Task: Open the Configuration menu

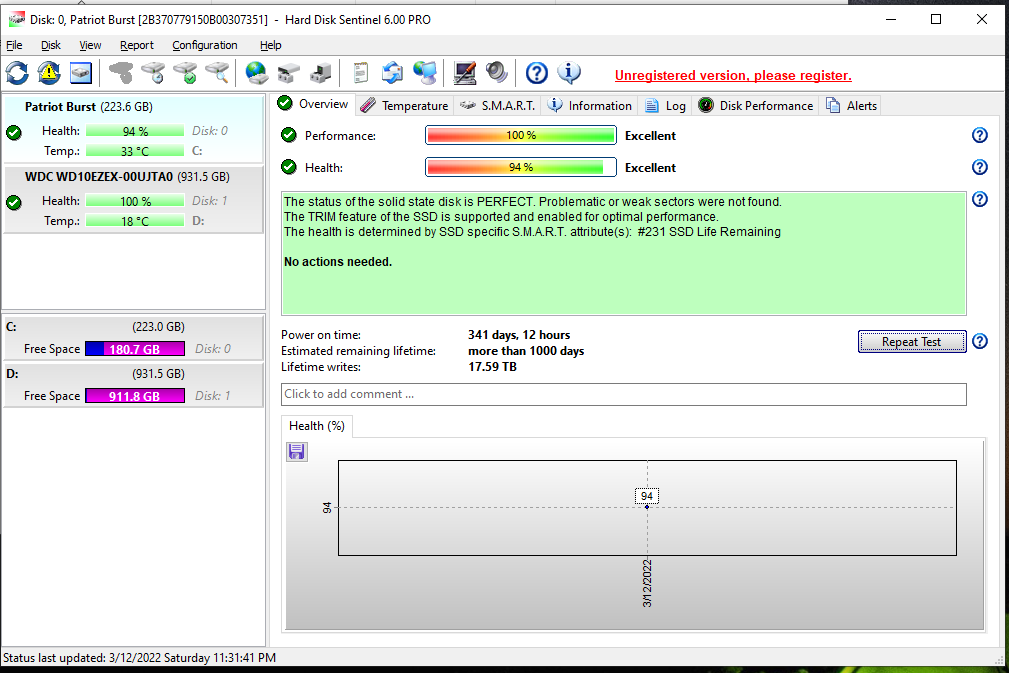Action: (205, 45)
